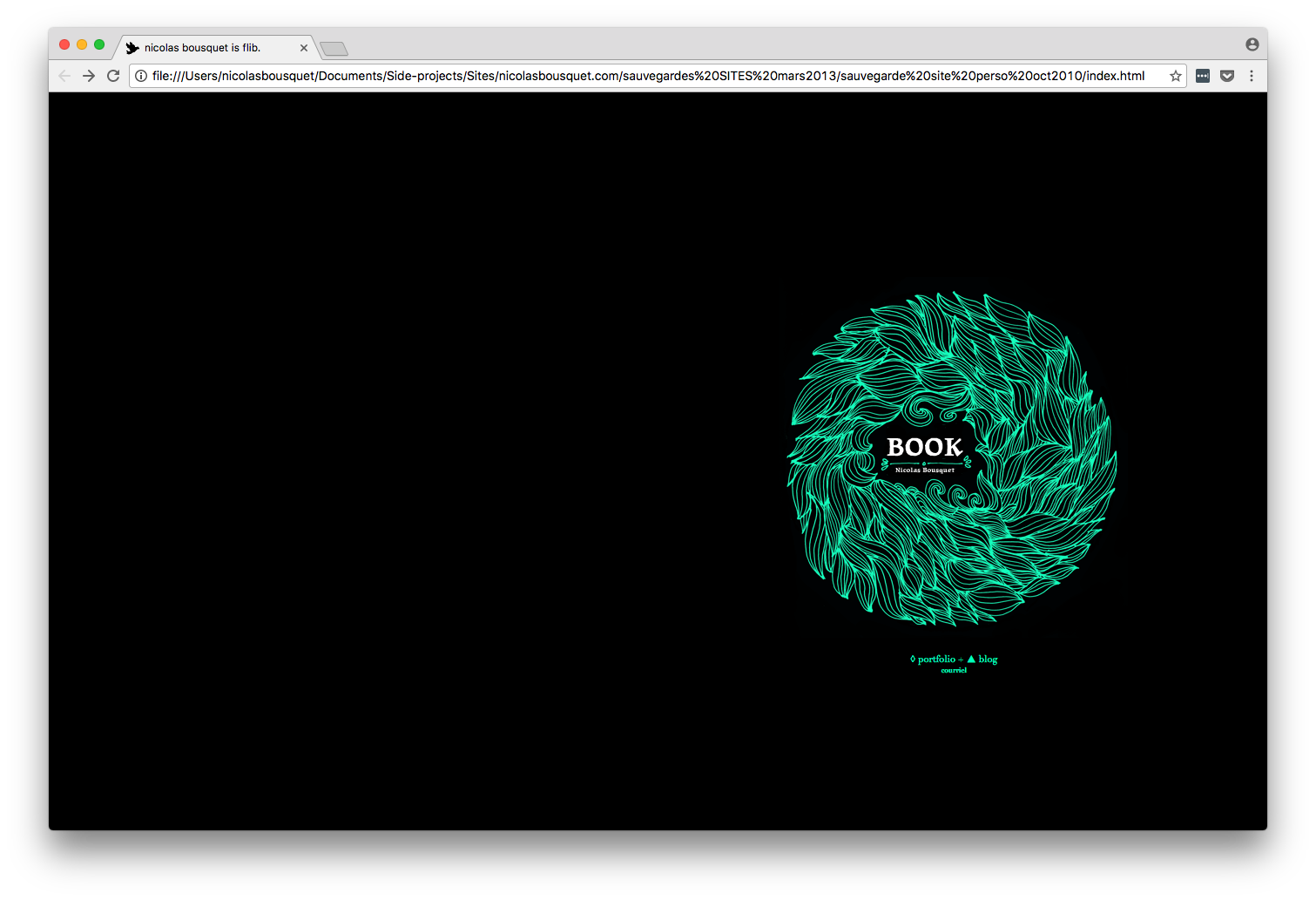This screenshot has height=900, width=1316.
Task: Close the 'nicolas bousquet is flib.' tab
Action: [304, 48]
